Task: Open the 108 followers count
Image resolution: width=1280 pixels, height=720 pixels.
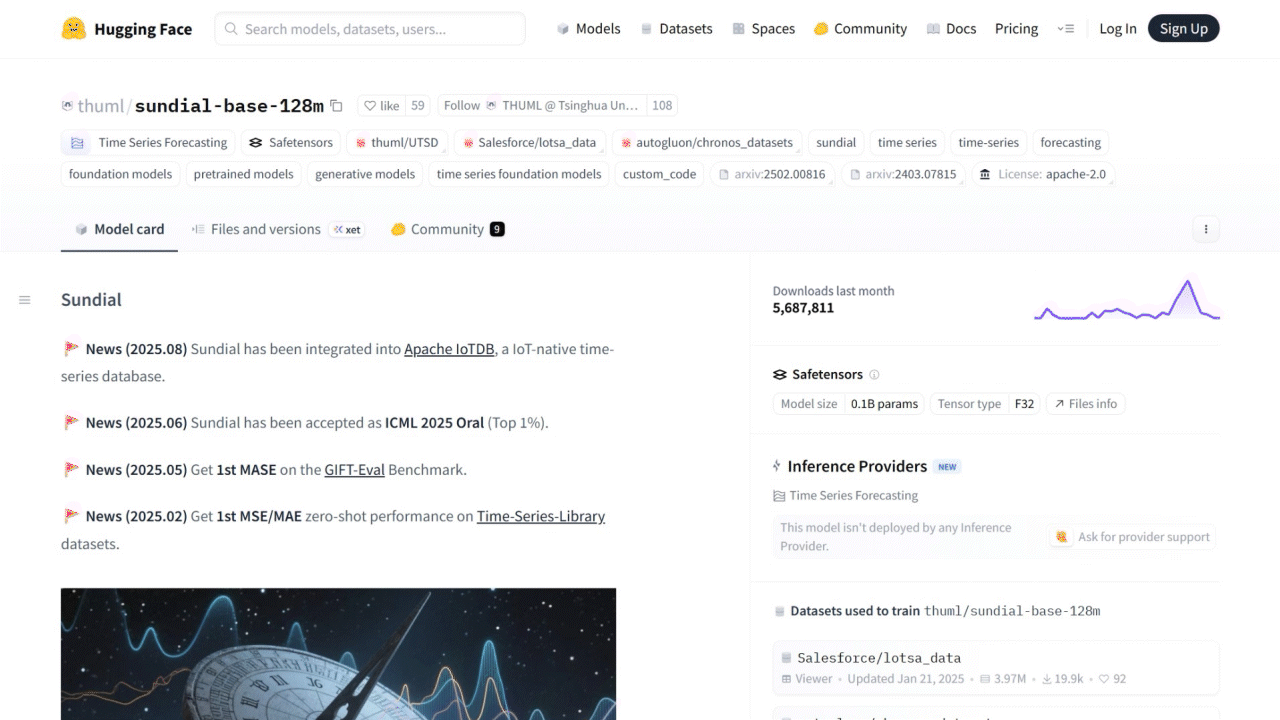Action: point(661,105)
